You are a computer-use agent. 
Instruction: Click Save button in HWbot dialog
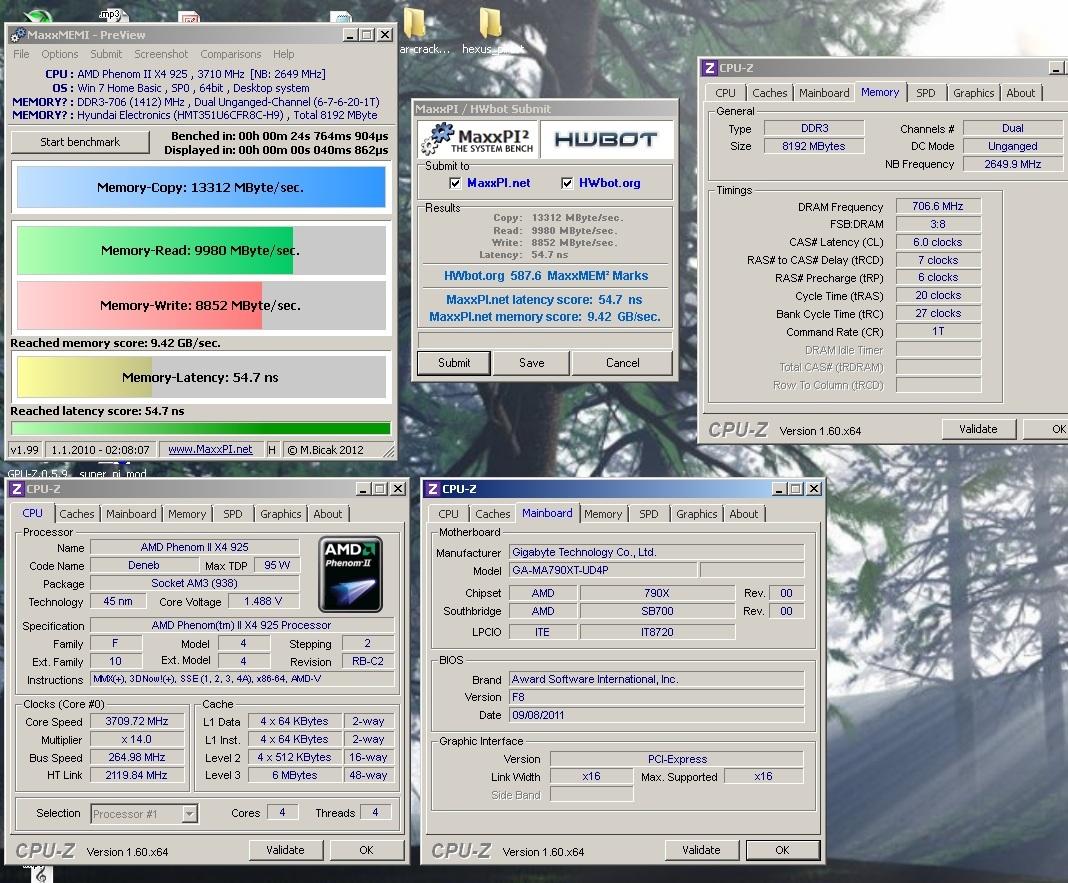(x=531, y=362)
